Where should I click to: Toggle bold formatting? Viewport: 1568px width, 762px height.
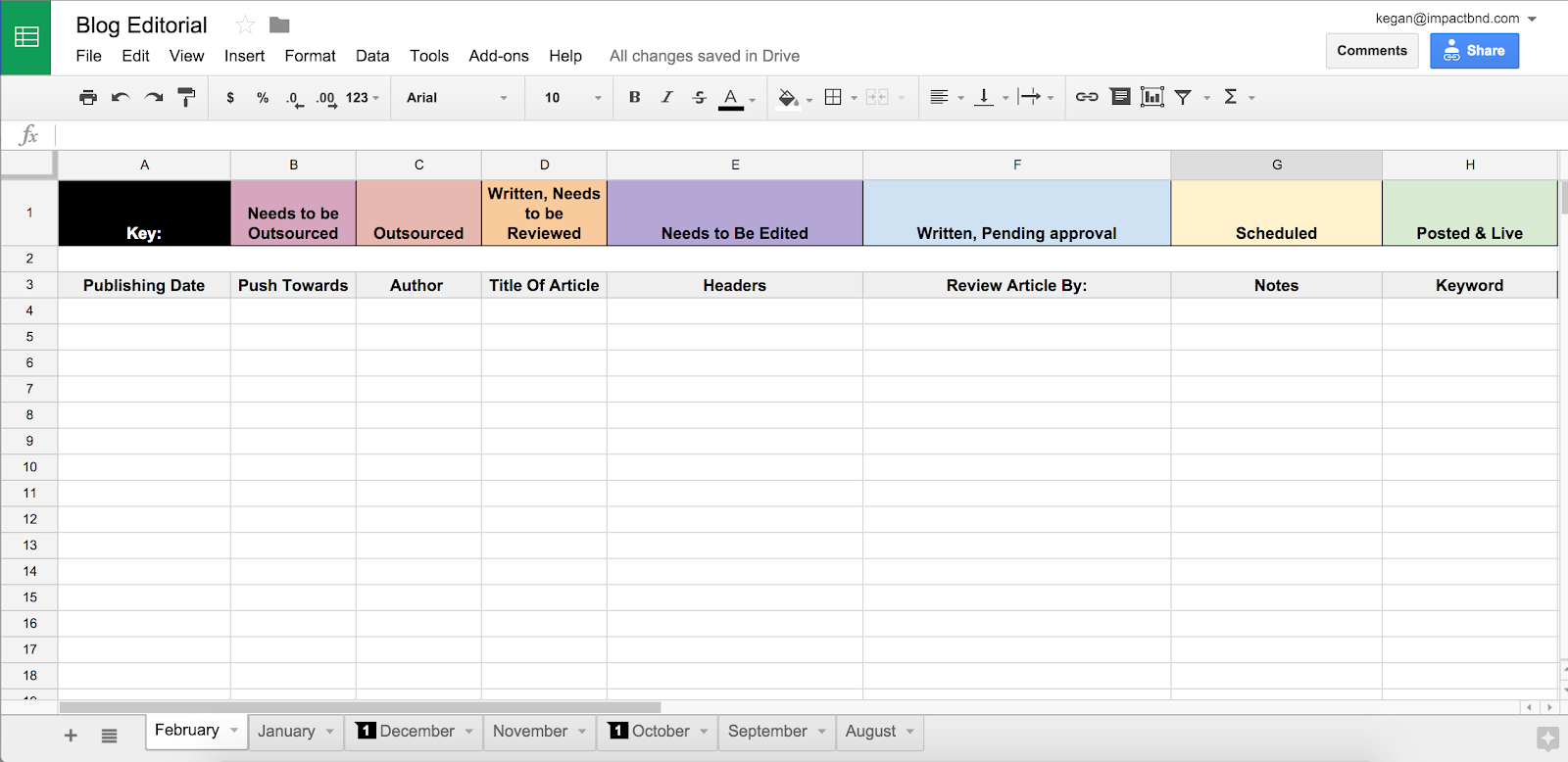coord(634,97)
